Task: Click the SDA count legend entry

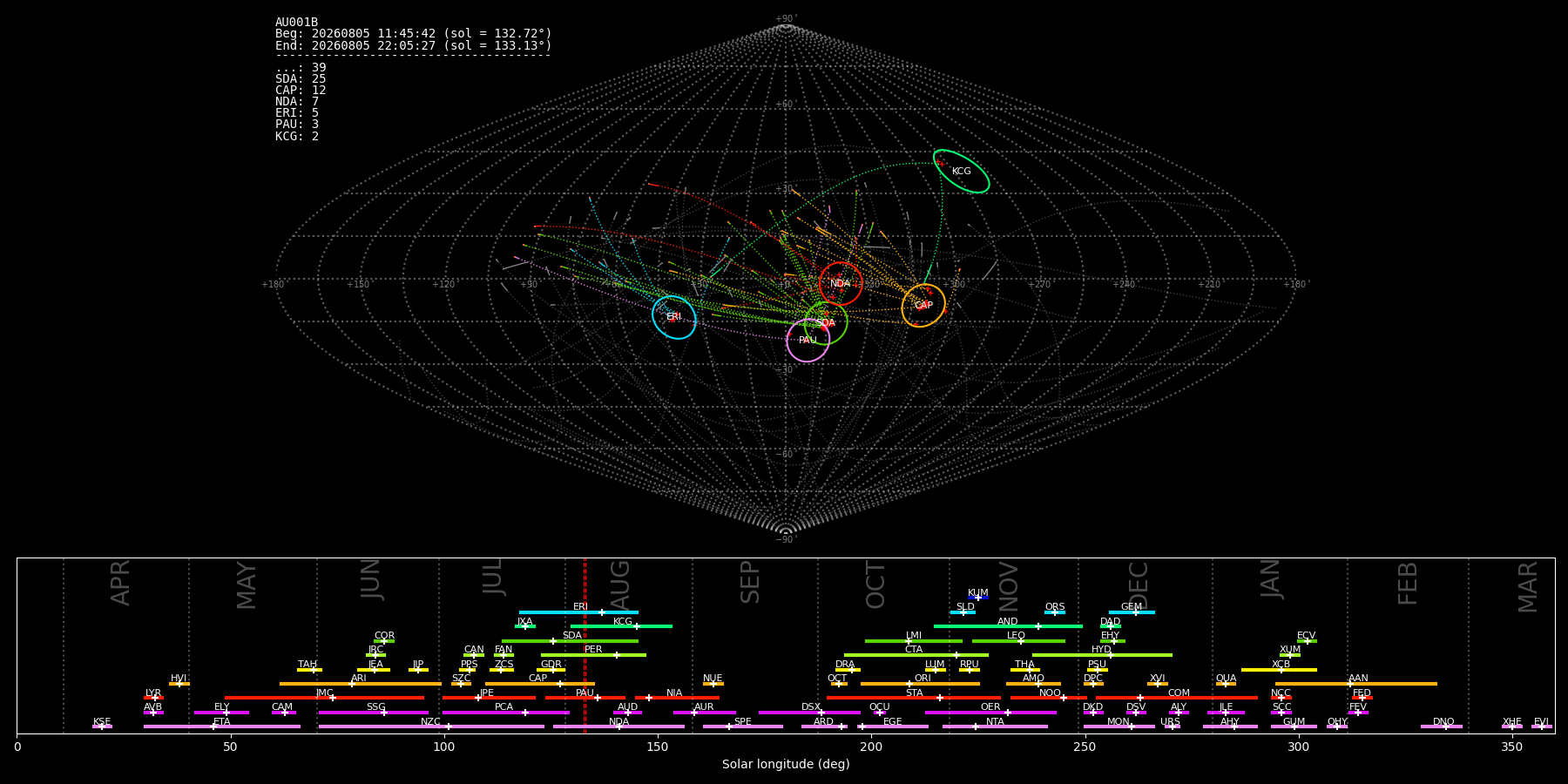Action: pos(301,79)
